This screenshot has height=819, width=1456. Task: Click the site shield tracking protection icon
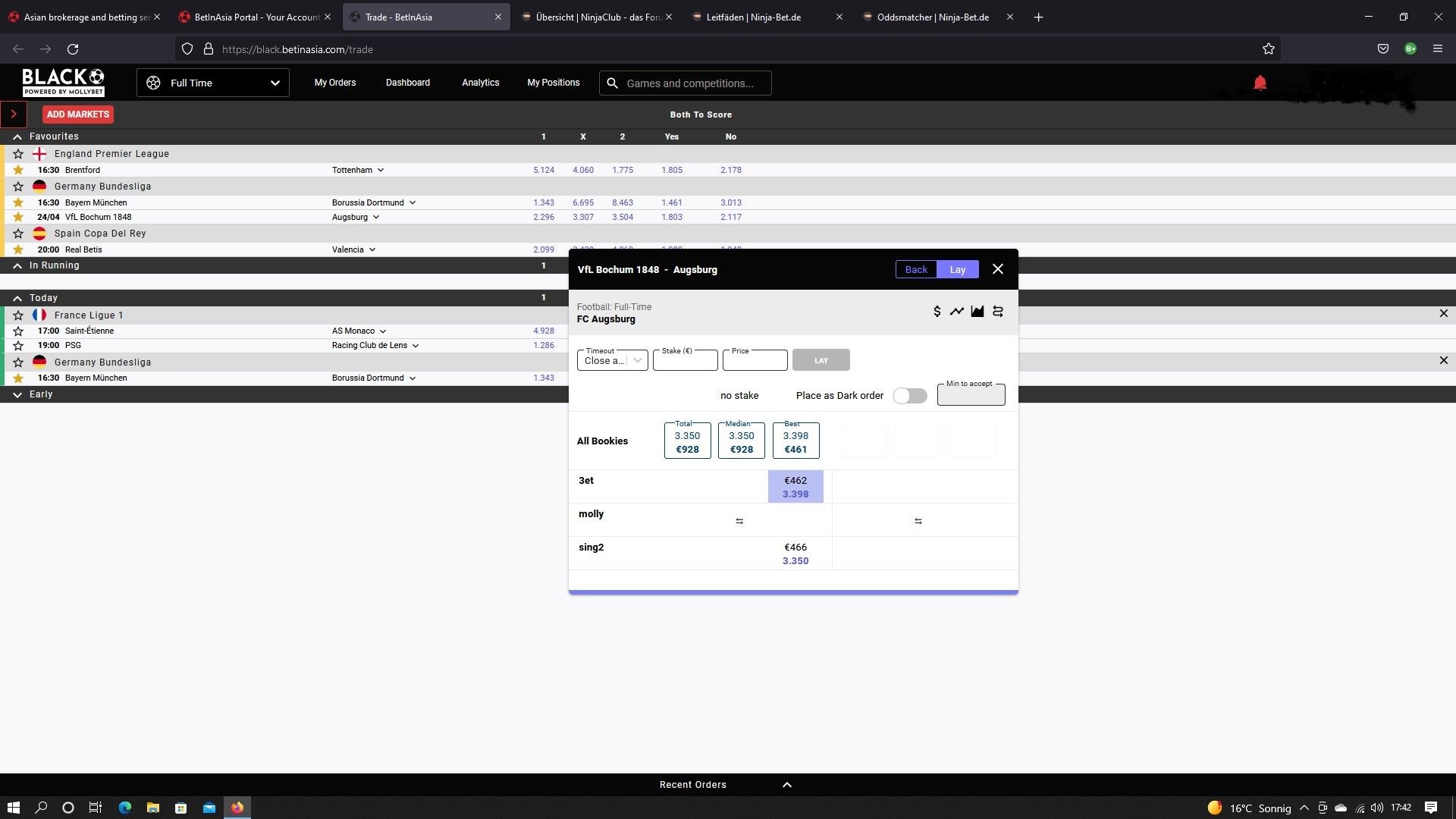coord(187,49)
